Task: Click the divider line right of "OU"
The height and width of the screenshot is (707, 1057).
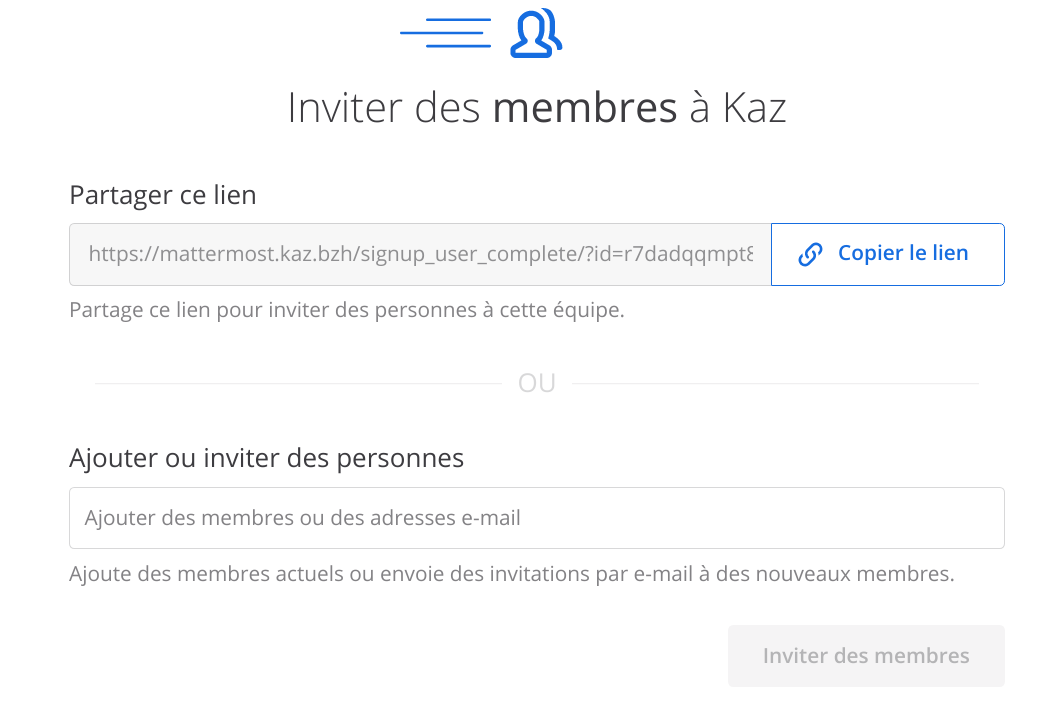Action: tap(775, 383)
